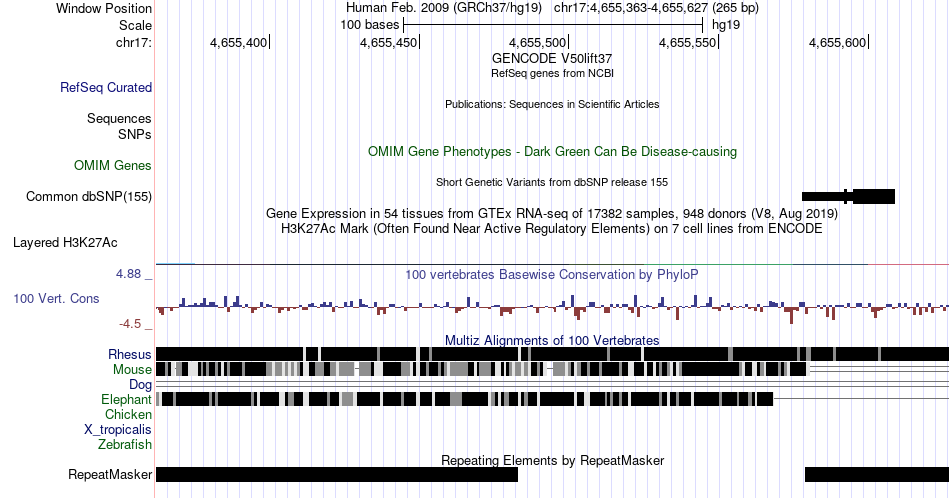
Task: Click the 100 Vert. Cons label
Action: click(56, 298)
